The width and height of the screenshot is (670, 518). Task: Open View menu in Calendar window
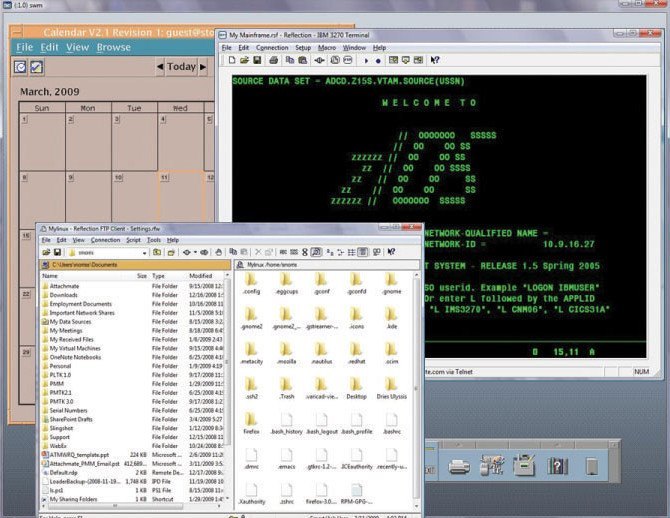(77, 47)
